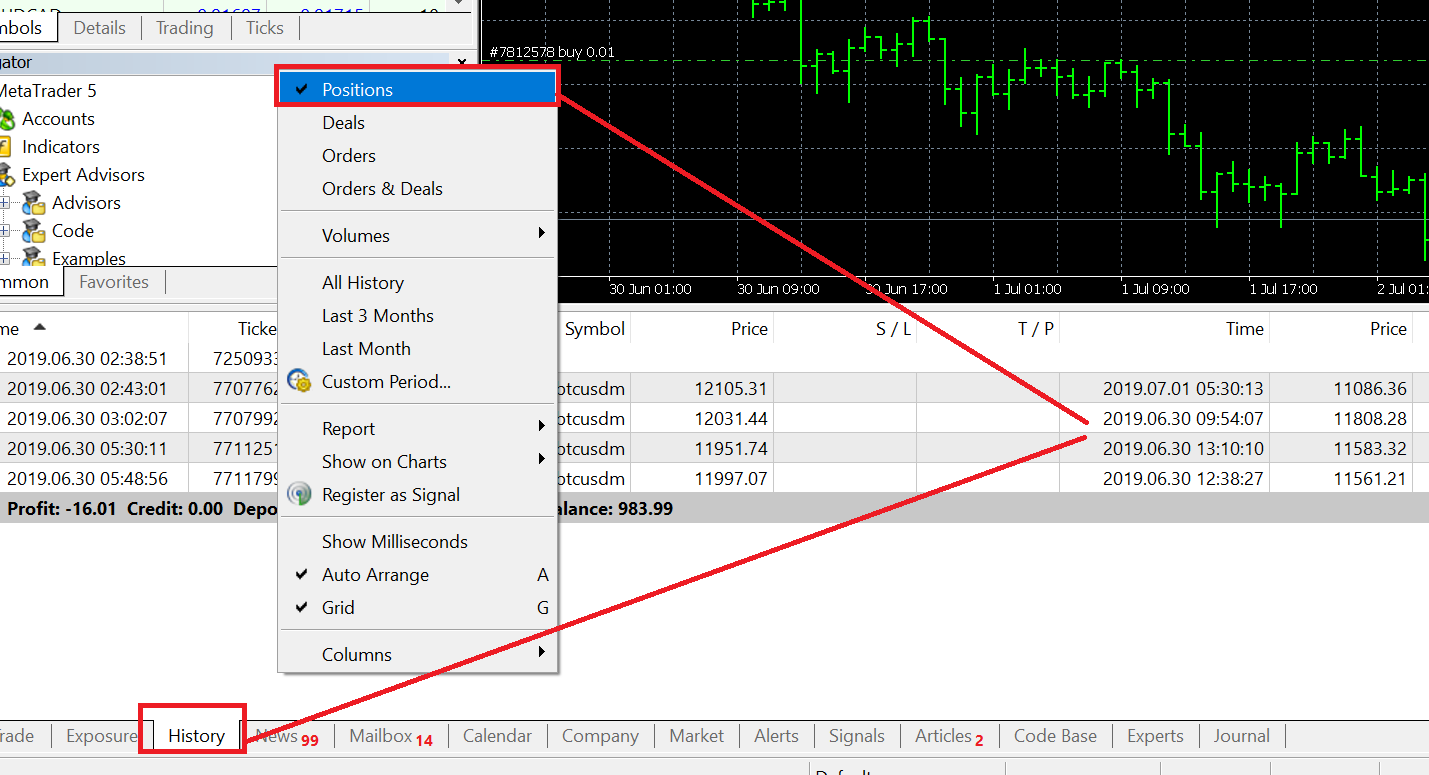Open the Market tab
This screenshot has height=775, width=1429.
tap(697, 736)
